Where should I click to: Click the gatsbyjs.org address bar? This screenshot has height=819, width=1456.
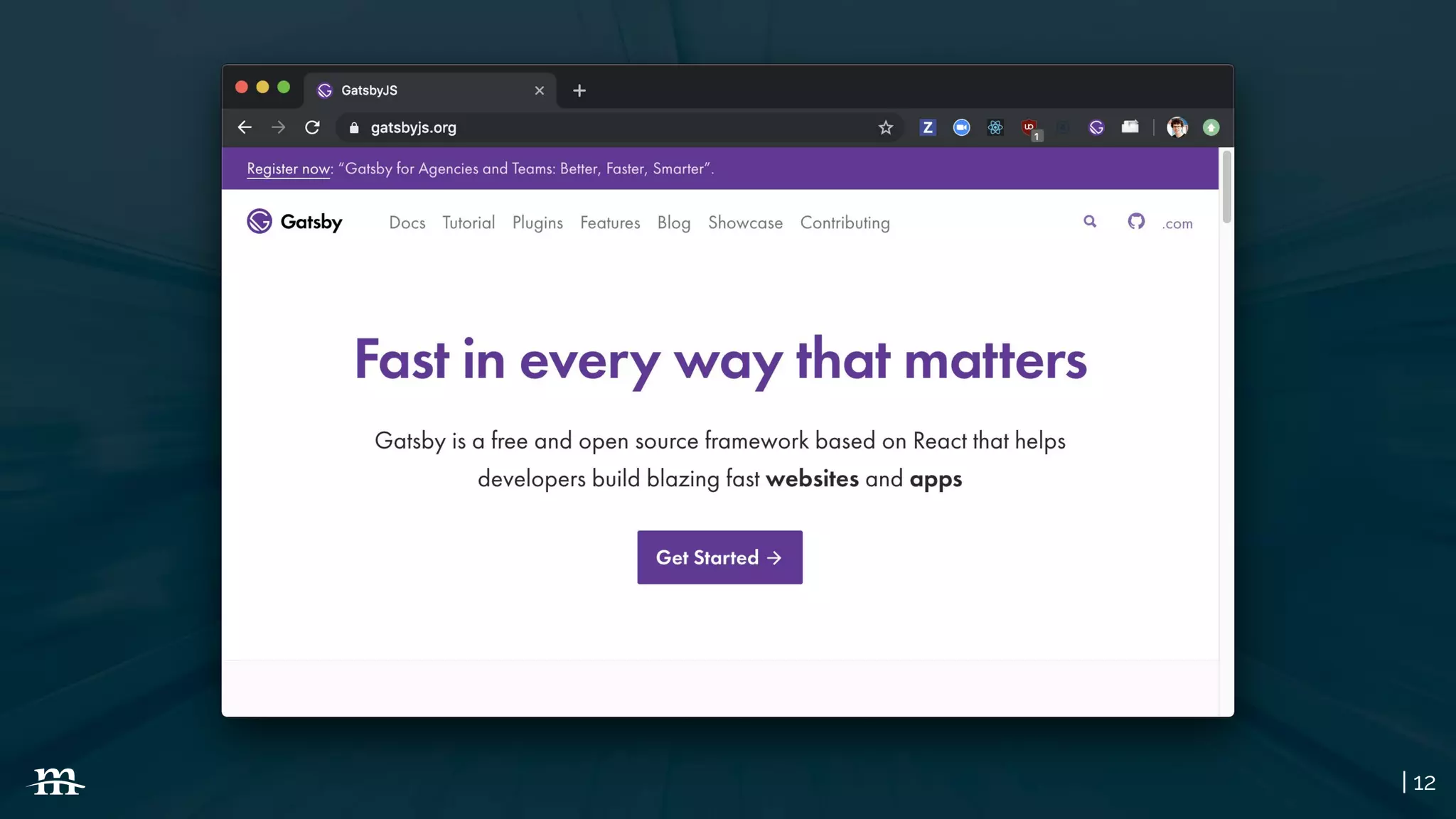[x=569, y=127]
